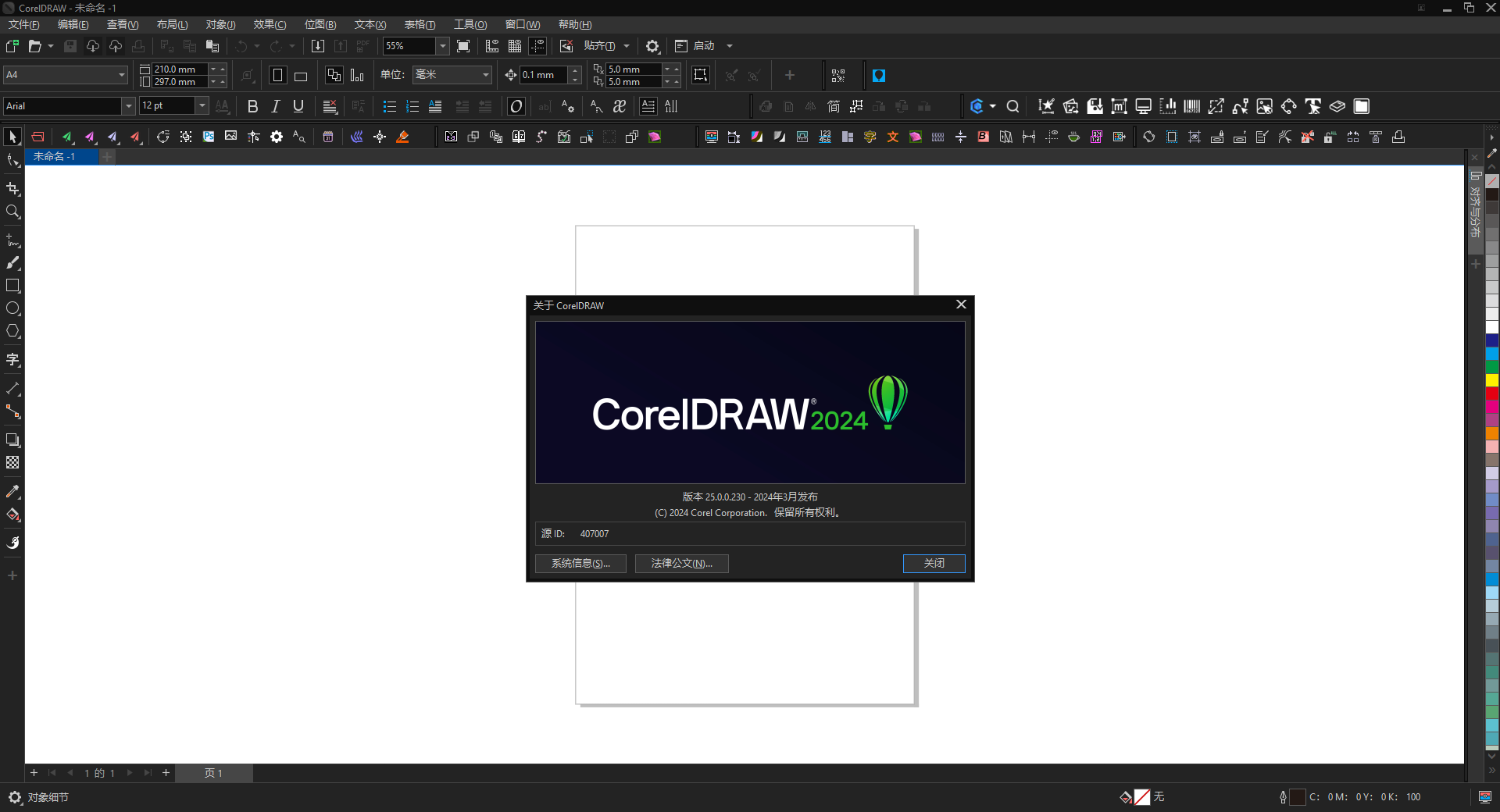Open the Options gear icon in toolbar

click(x=652, y=46)
